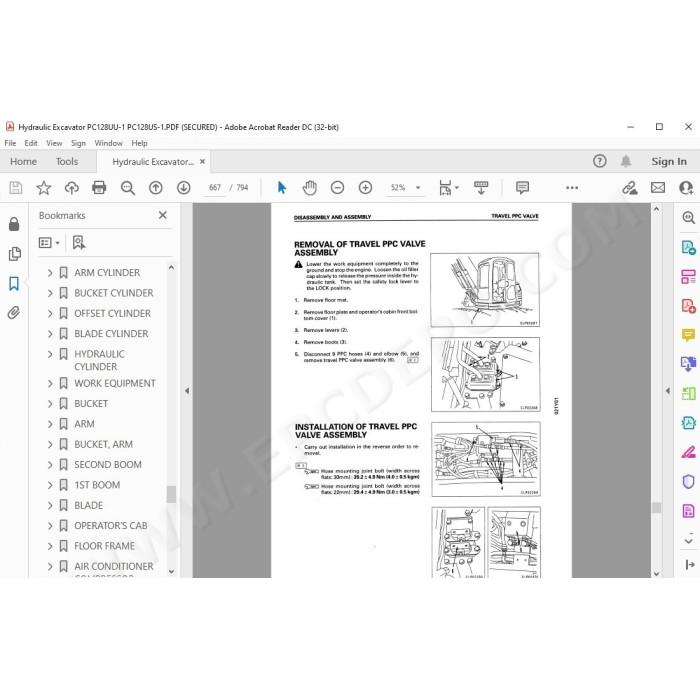
Task: Expand the ARM CYLINDER bookmark
Action: coord(50,273)
